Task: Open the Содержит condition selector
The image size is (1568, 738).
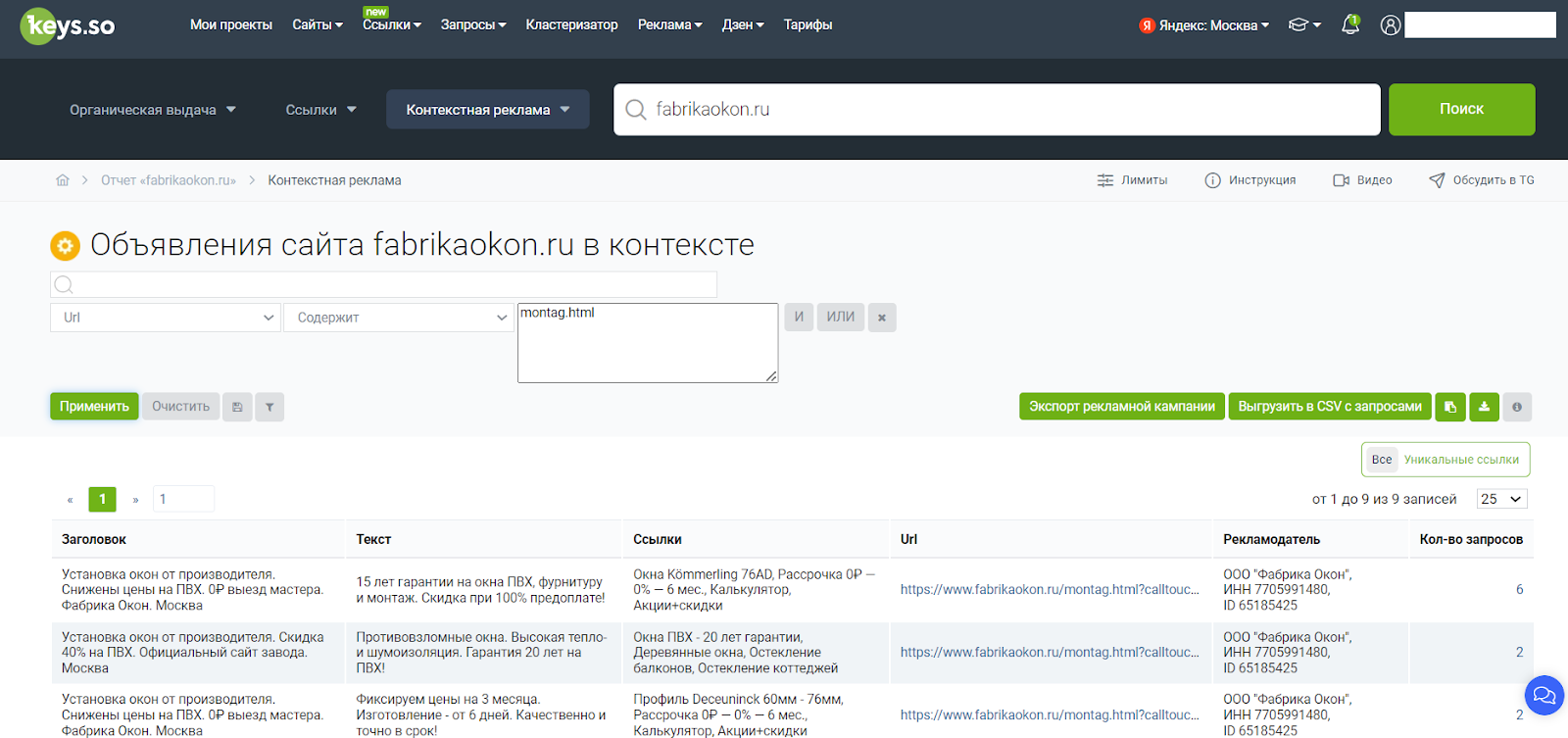Action: click(x=399, y=318)
